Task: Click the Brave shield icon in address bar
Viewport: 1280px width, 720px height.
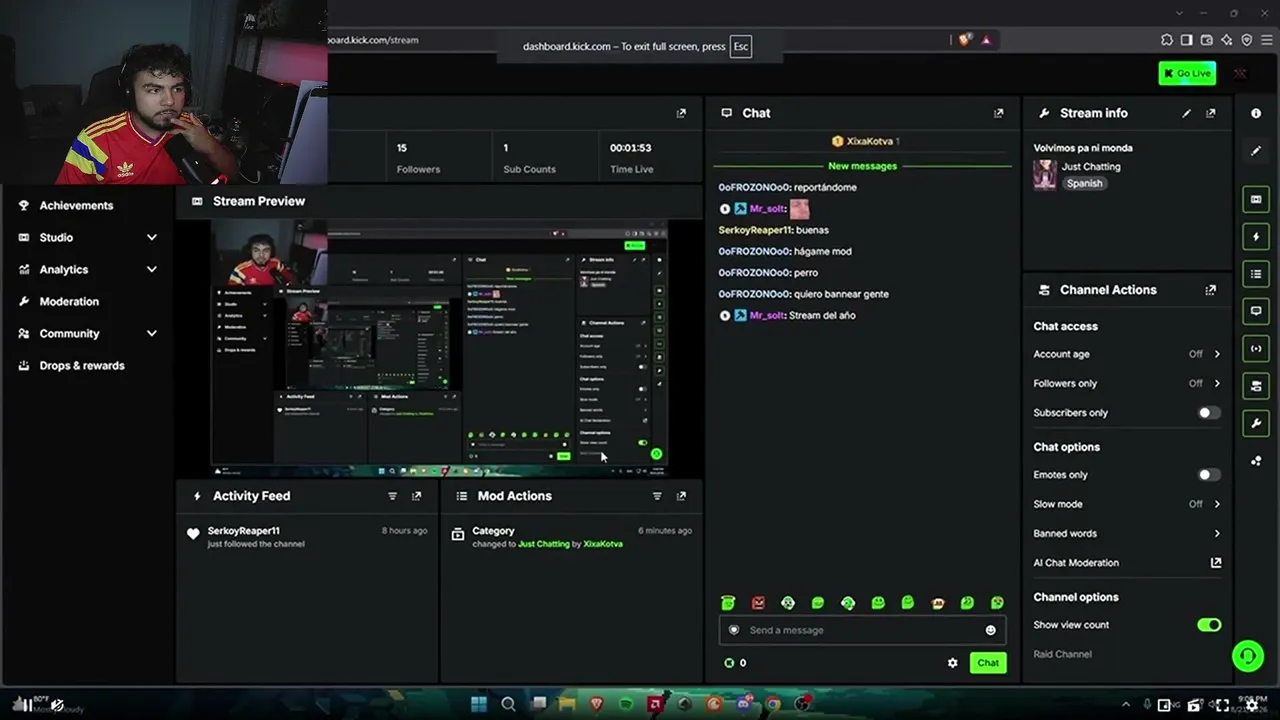Action: (x=965, y=40)
